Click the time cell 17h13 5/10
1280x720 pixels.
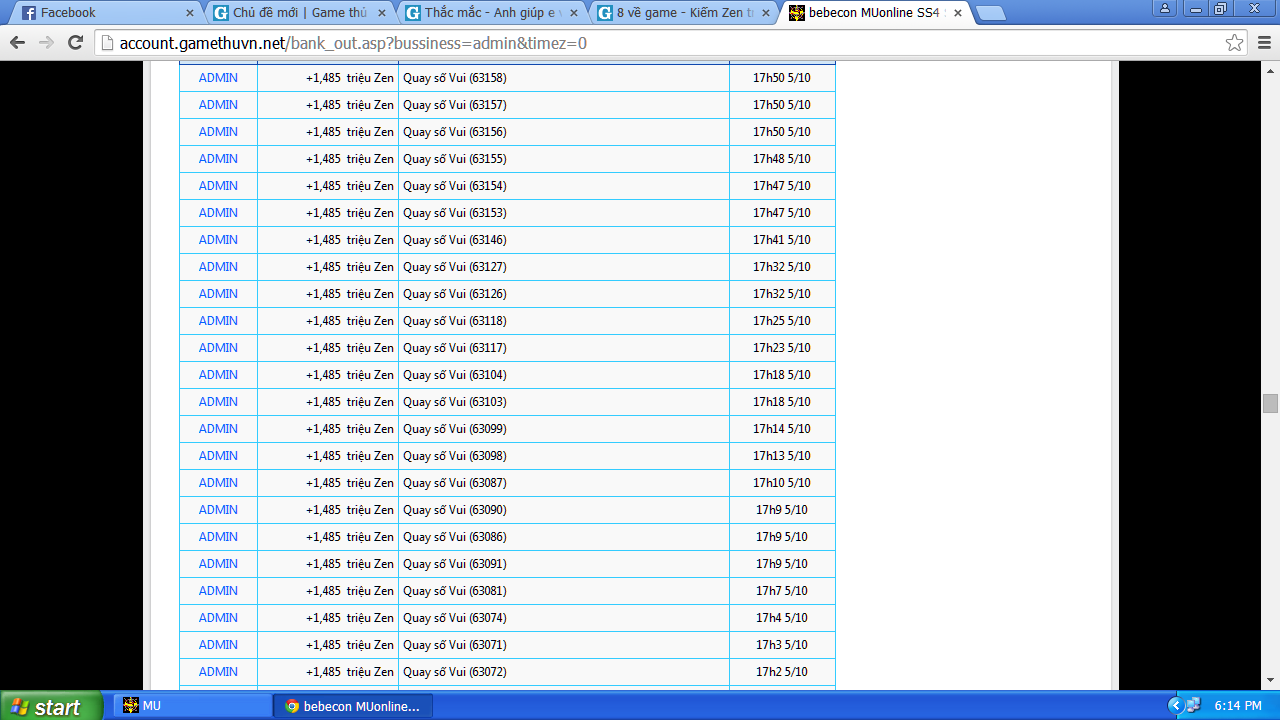pyautogui.click(x=782, y=456)
